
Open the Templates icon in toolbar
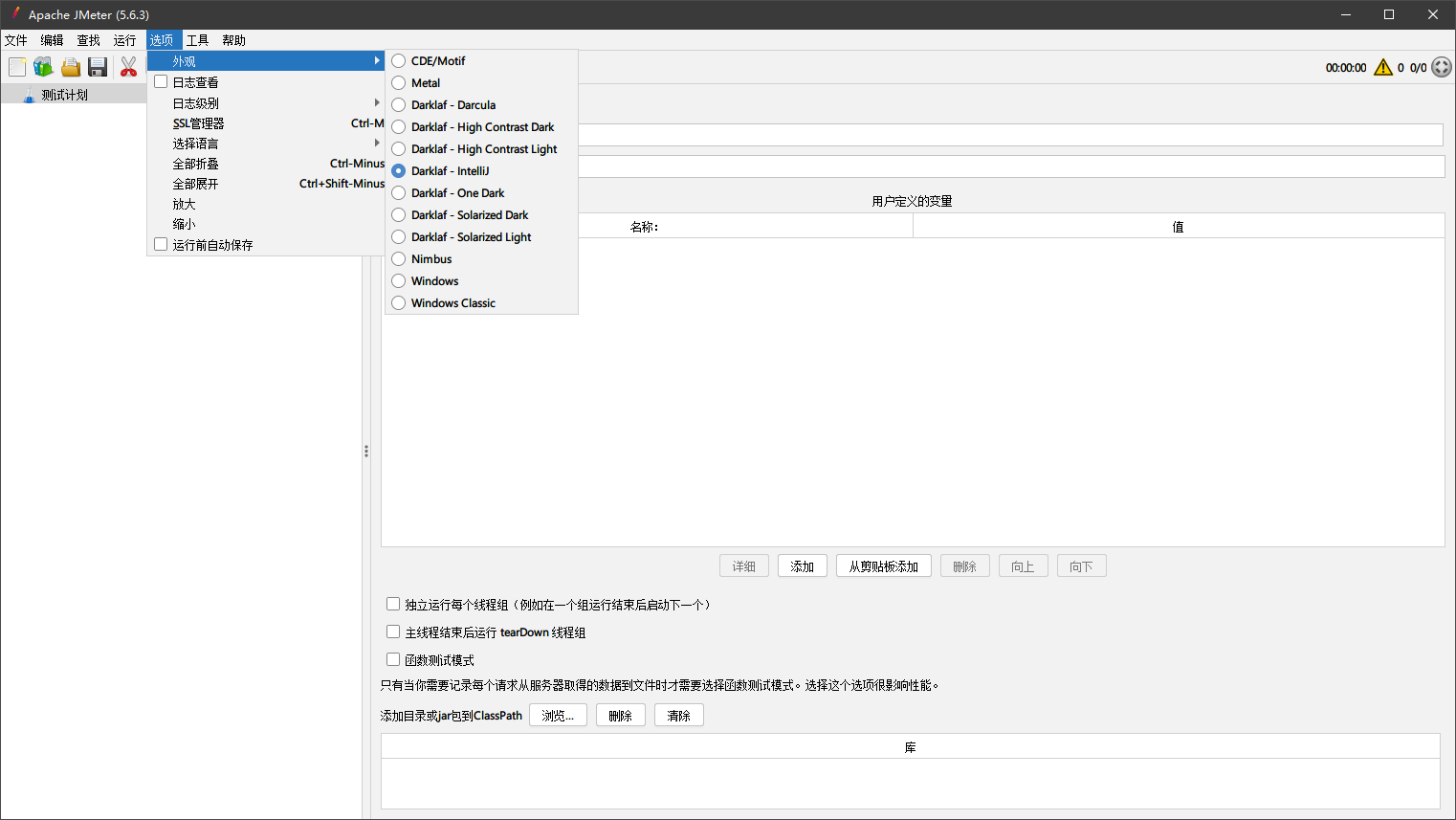(43, 67)
